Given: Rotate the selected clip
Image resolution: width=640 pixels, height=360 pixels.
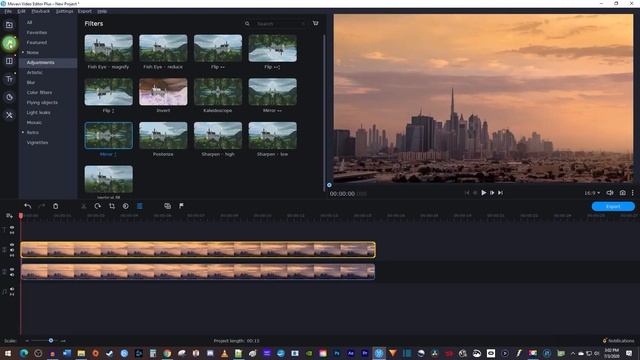Looking at the screenshot, I should [98, 206].
